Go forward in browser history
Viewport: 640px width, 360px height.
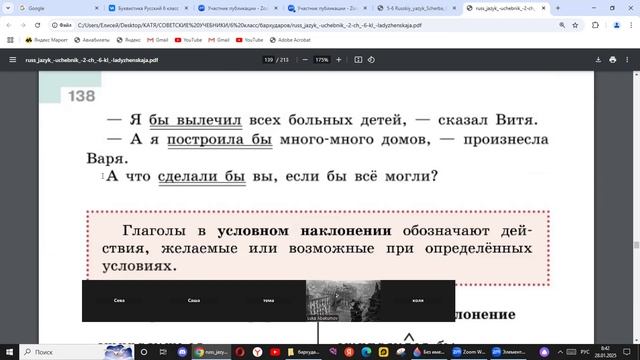point(23,25)
